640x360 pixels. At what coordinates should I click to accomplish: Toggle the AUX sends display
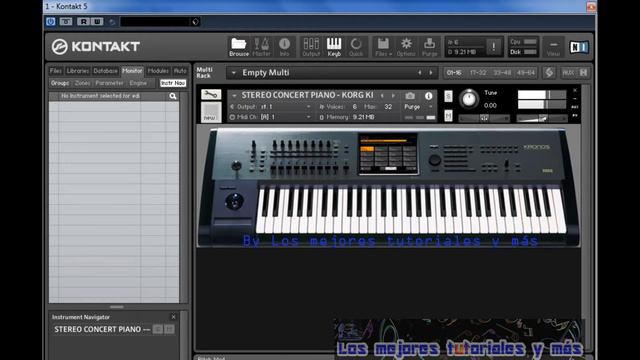coord(568,73)
